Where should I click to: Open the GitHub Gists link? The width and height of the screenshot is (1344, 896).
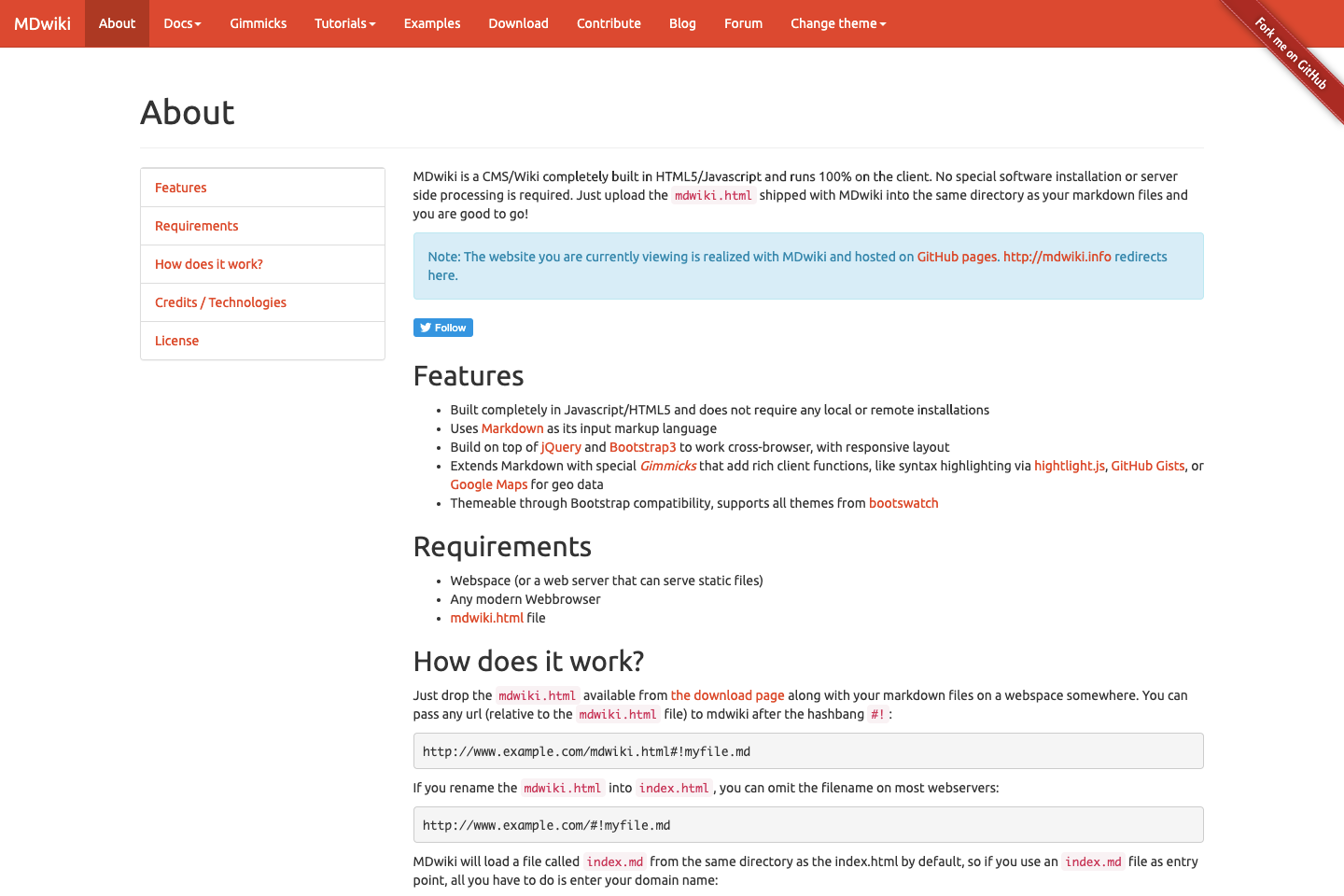pos(1147,466)
